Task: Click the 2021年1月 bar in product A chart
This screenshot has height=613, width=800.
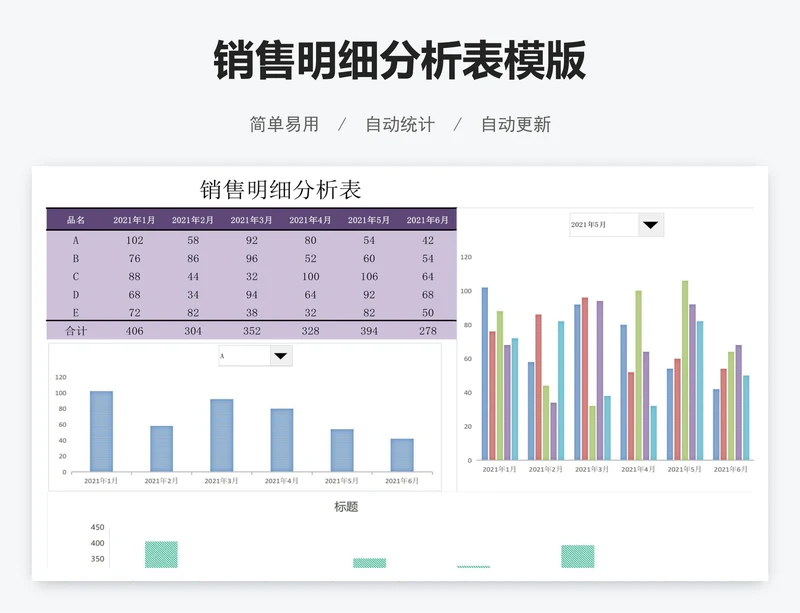Action: coord(101,431)
